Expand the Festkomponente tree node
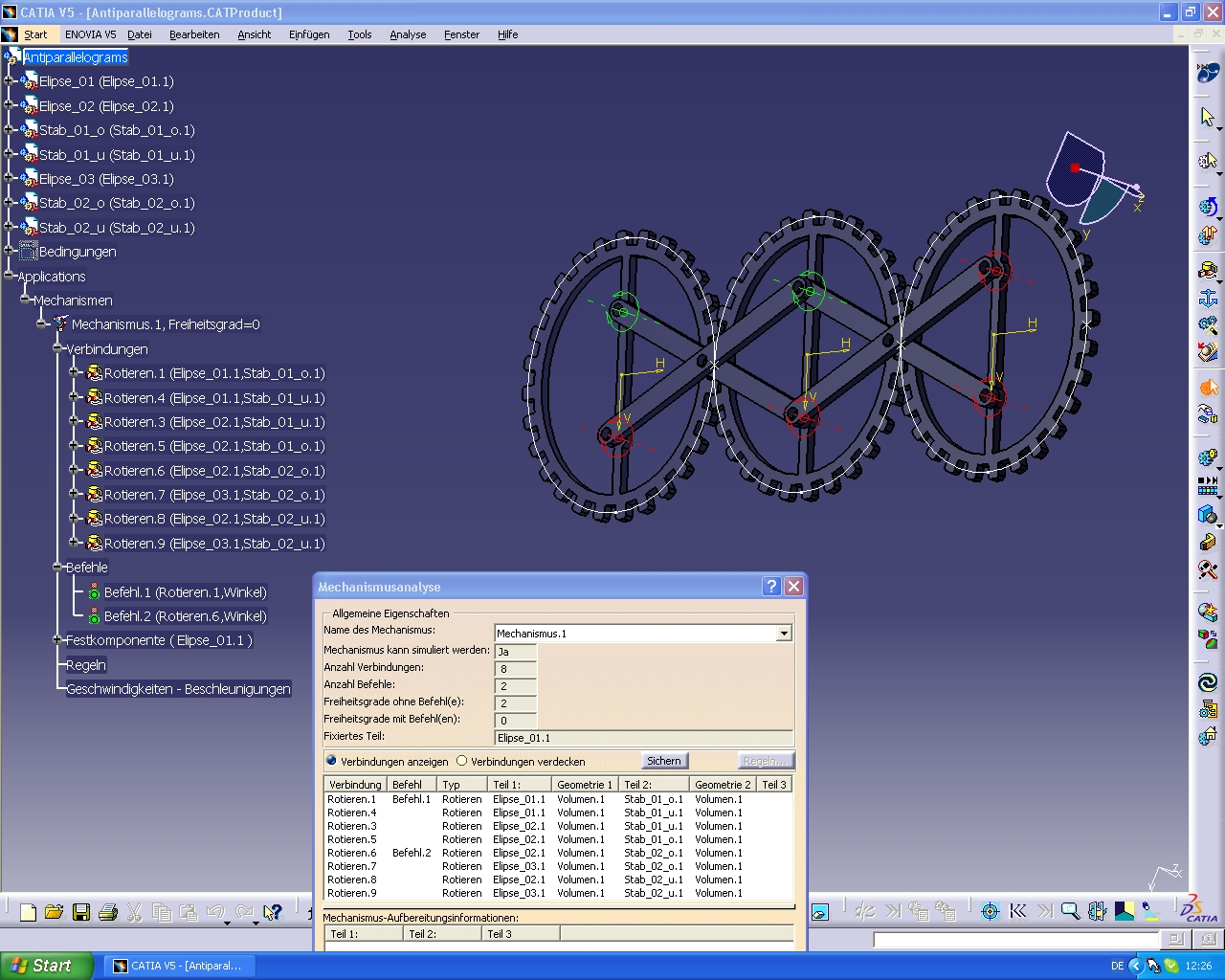The height and width of the screenshot is (980, 1225). coord(57,640)
